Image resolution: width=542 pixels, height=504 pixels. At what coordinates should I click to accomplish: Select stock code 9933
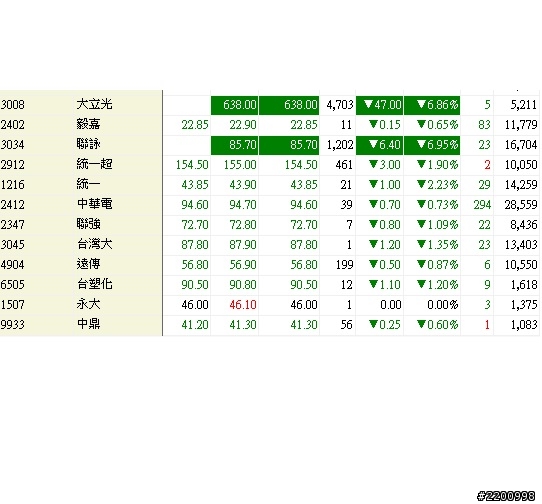[x=12, y=325]
